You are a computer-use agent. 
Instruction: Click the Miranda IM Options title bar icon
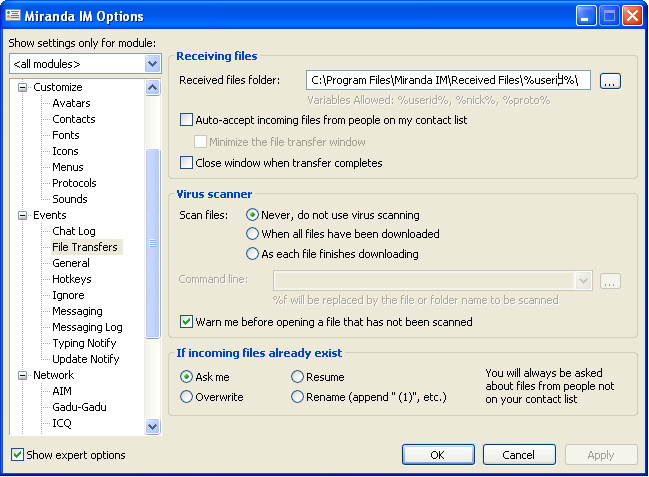(12, 16)
